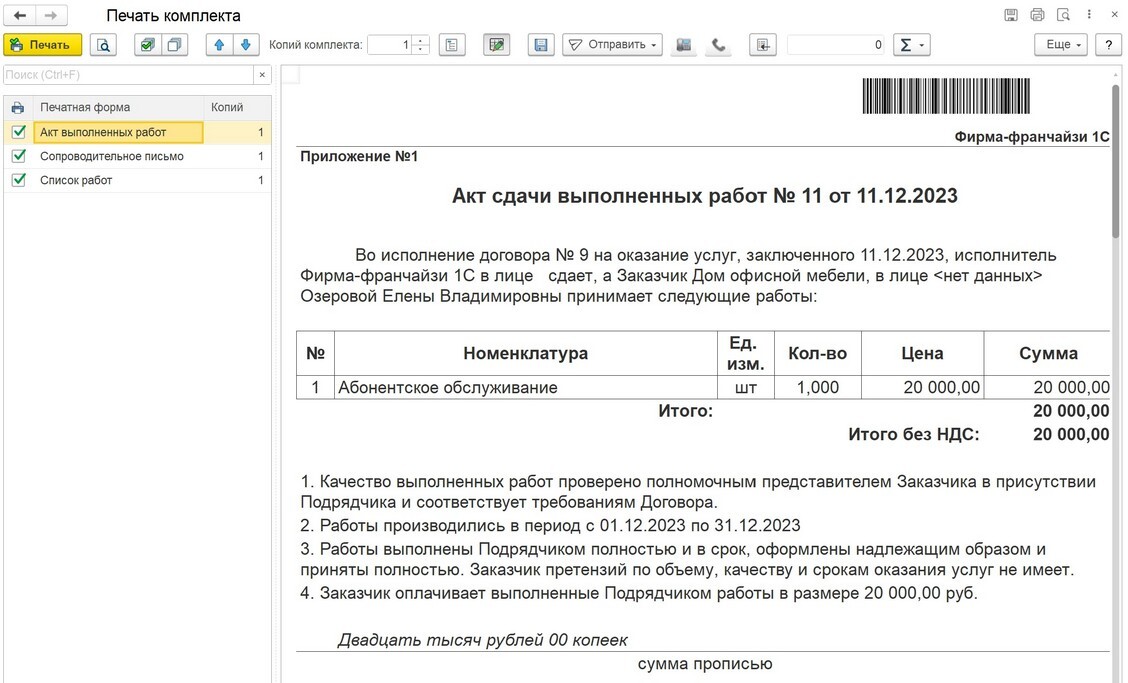The height and width of the screenshot is (683, 1128).
Task: Click the yellow Печать button
Action: click(x=42, y=45)
